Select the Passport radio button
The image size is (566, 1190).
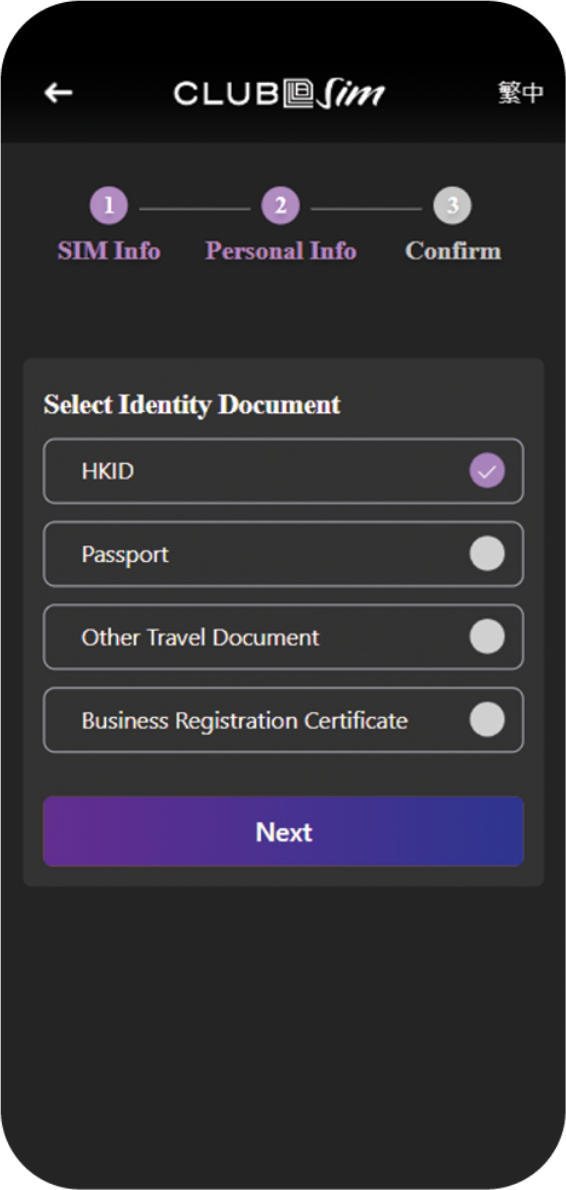(x=487, y=554)
